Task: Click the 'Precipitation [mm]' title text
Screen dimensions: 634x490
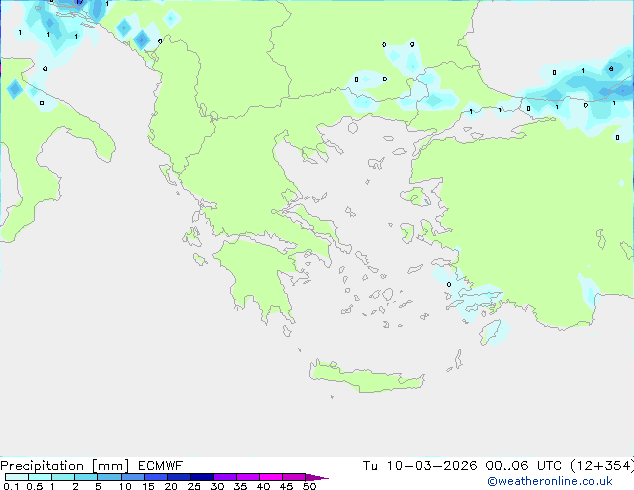Action: tap(64, 466)
